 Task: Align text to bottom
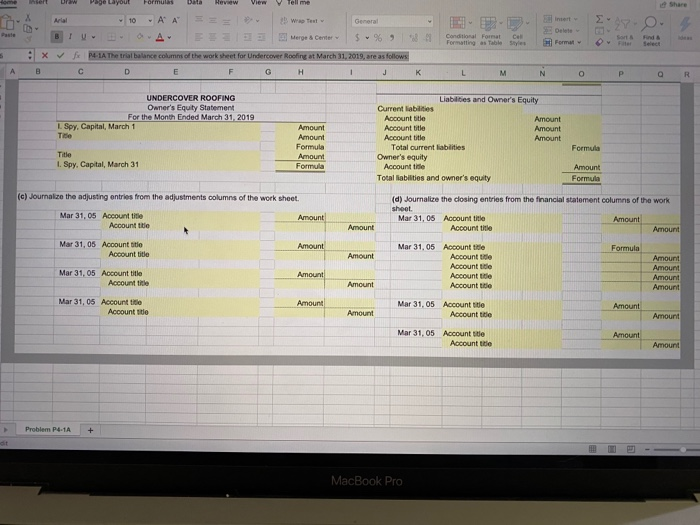coord(227,21)
